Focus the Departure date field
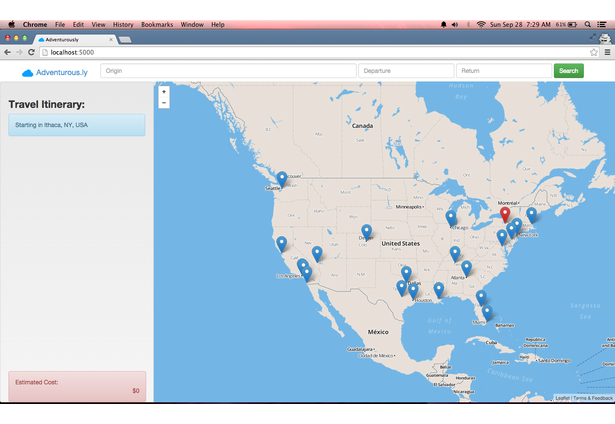The image size is (615, 424). (406, 71)
